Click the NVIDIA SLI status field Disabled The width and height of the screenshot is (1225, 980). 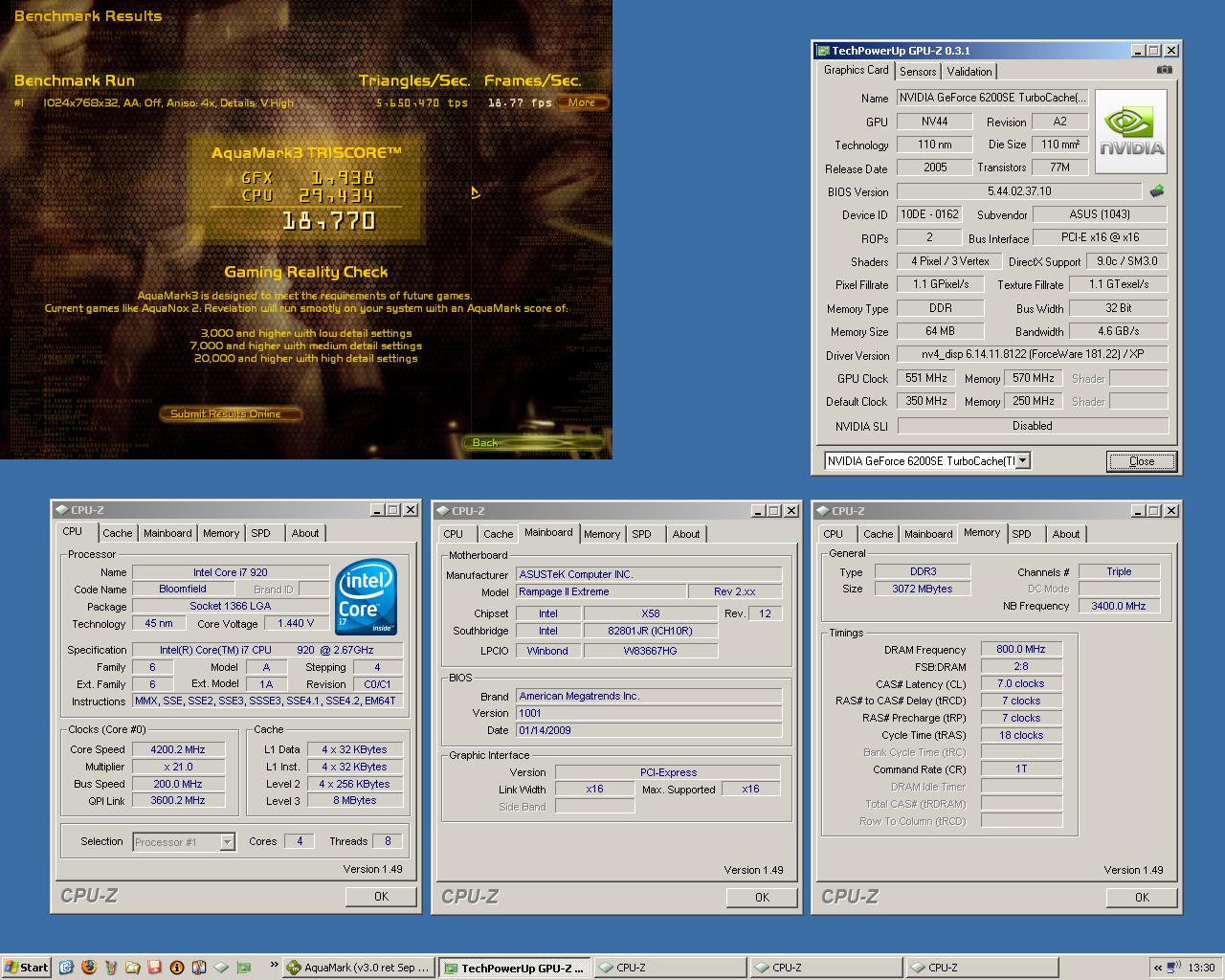click(x=1032, y=426)
